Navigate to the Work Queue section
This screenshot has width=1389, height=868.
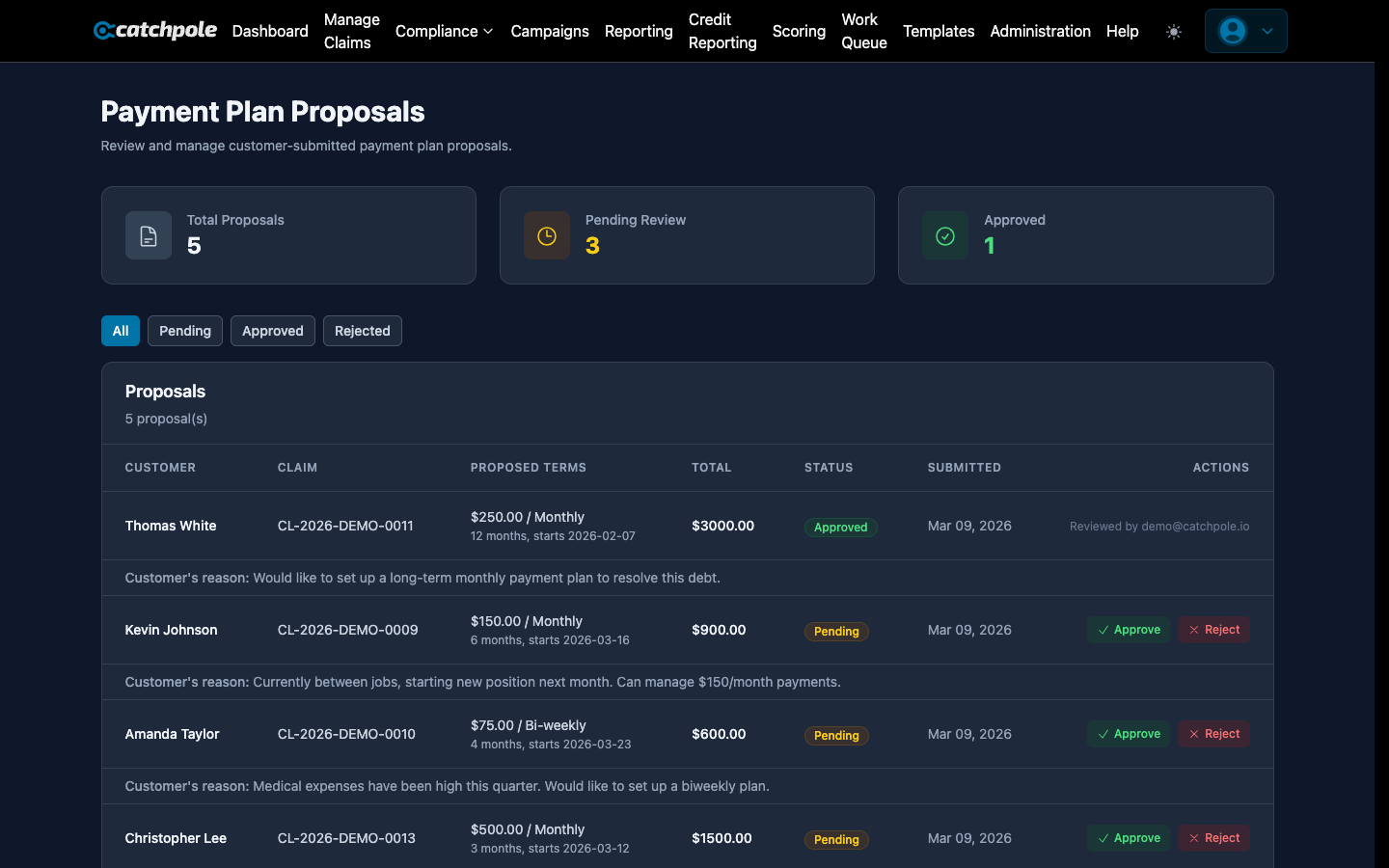pos(863,31)
